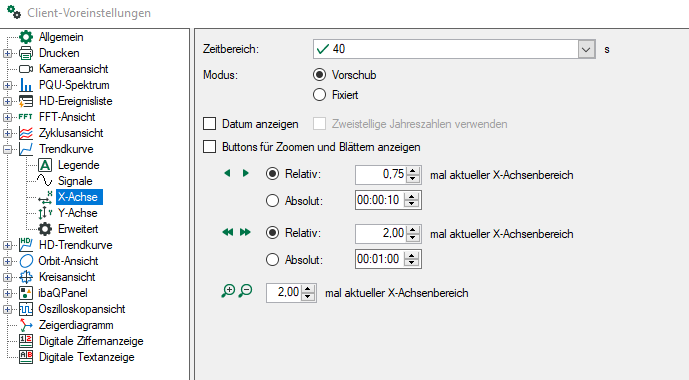Open the Legende settings page
The width and height of the screenshot is (689, 380).
(x=79, y=165)
